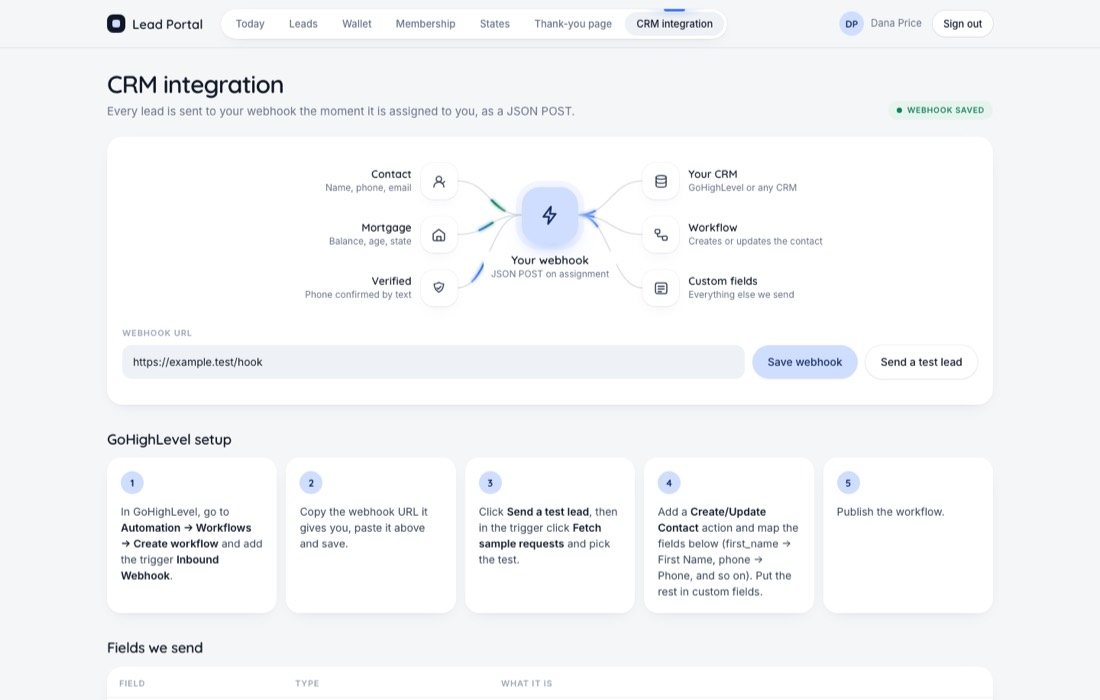Image resolution: width=1100 pixels, height=700 pixels.
Task: Focus the Webhook URL input field
Action: coord(433,362)
